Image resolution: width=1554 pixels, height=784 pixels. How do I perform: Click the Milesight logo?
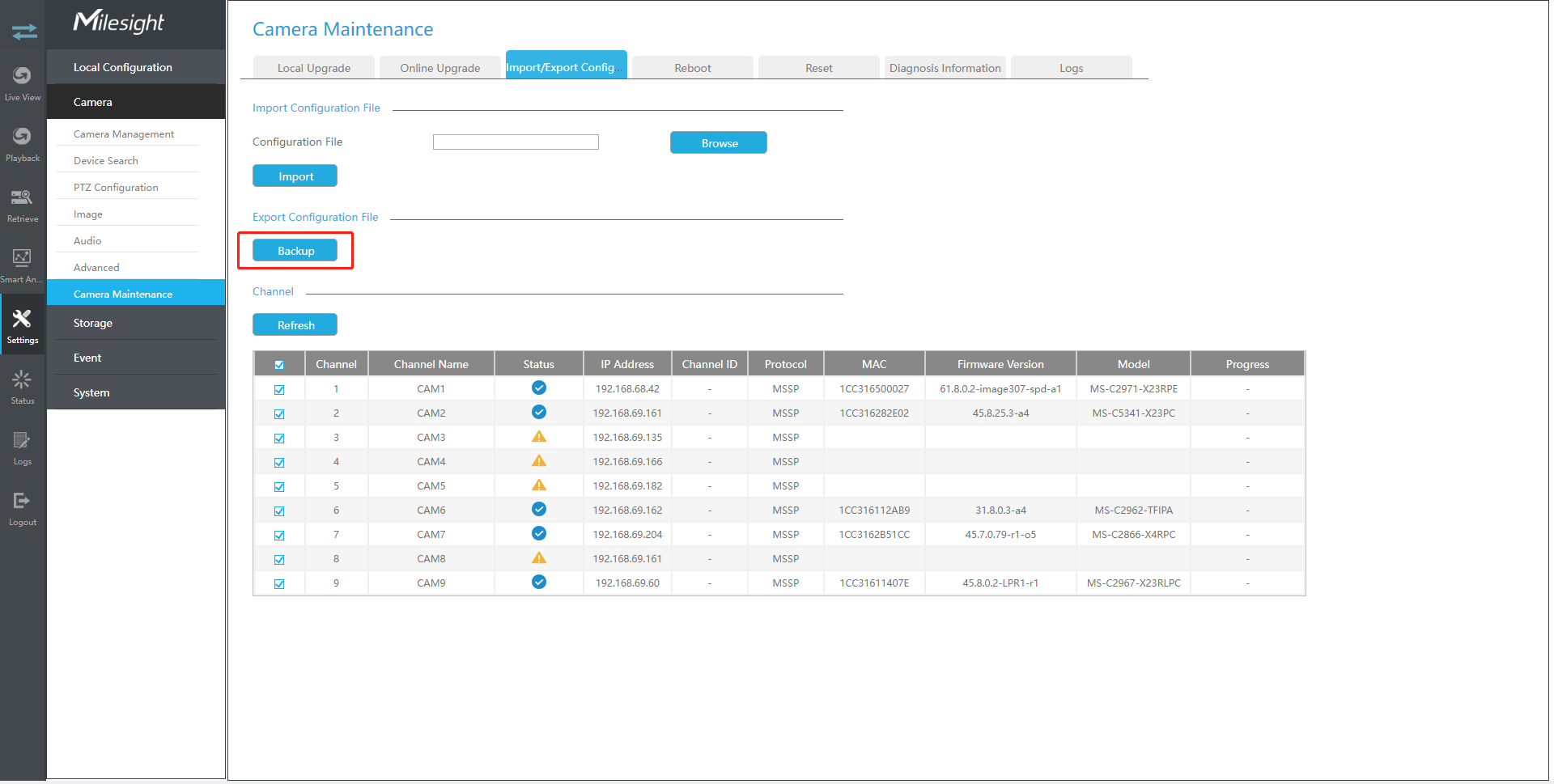(x=119, y=22)
